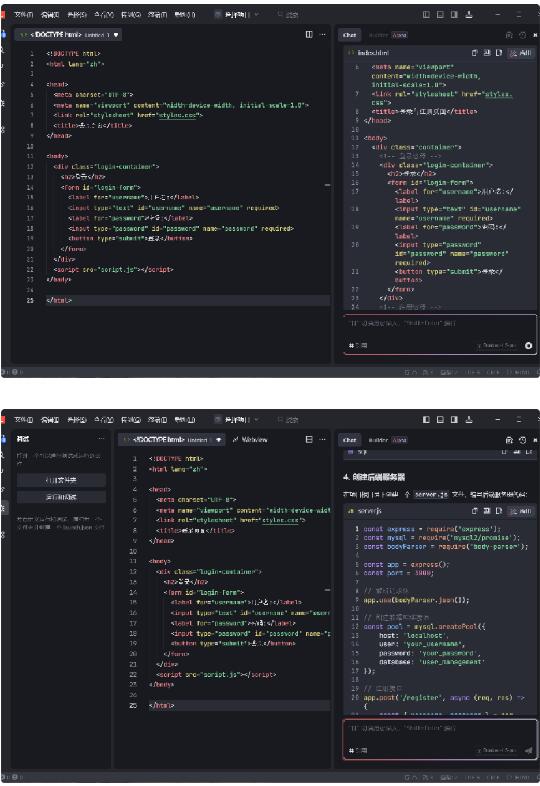540x786 pixels.
Task: Open the Untitled-1 tab dropdown arrow in upper editor
Action: click(x=116, y=35)
